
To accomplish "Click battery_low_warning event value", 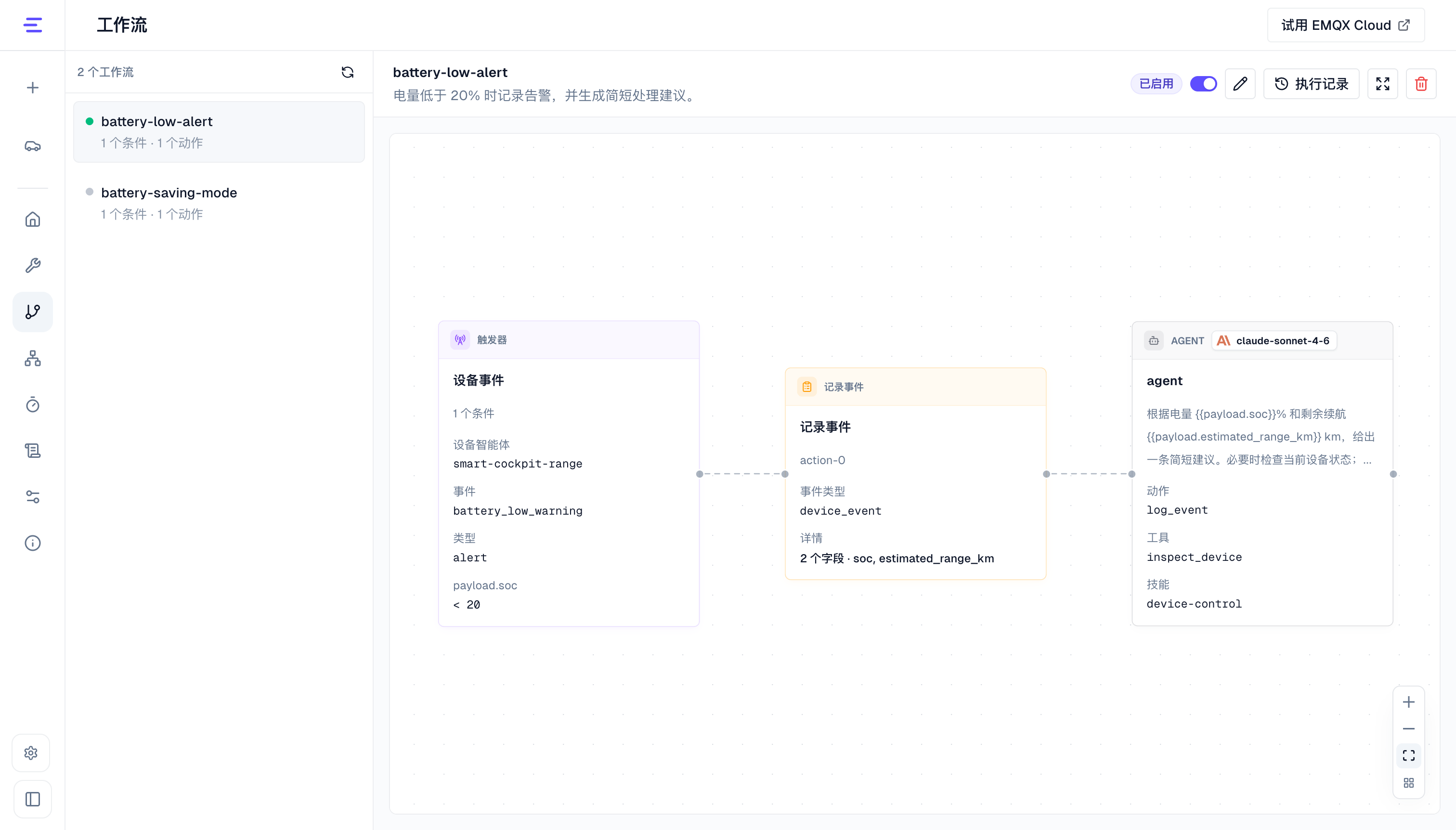I will point(518,511).
